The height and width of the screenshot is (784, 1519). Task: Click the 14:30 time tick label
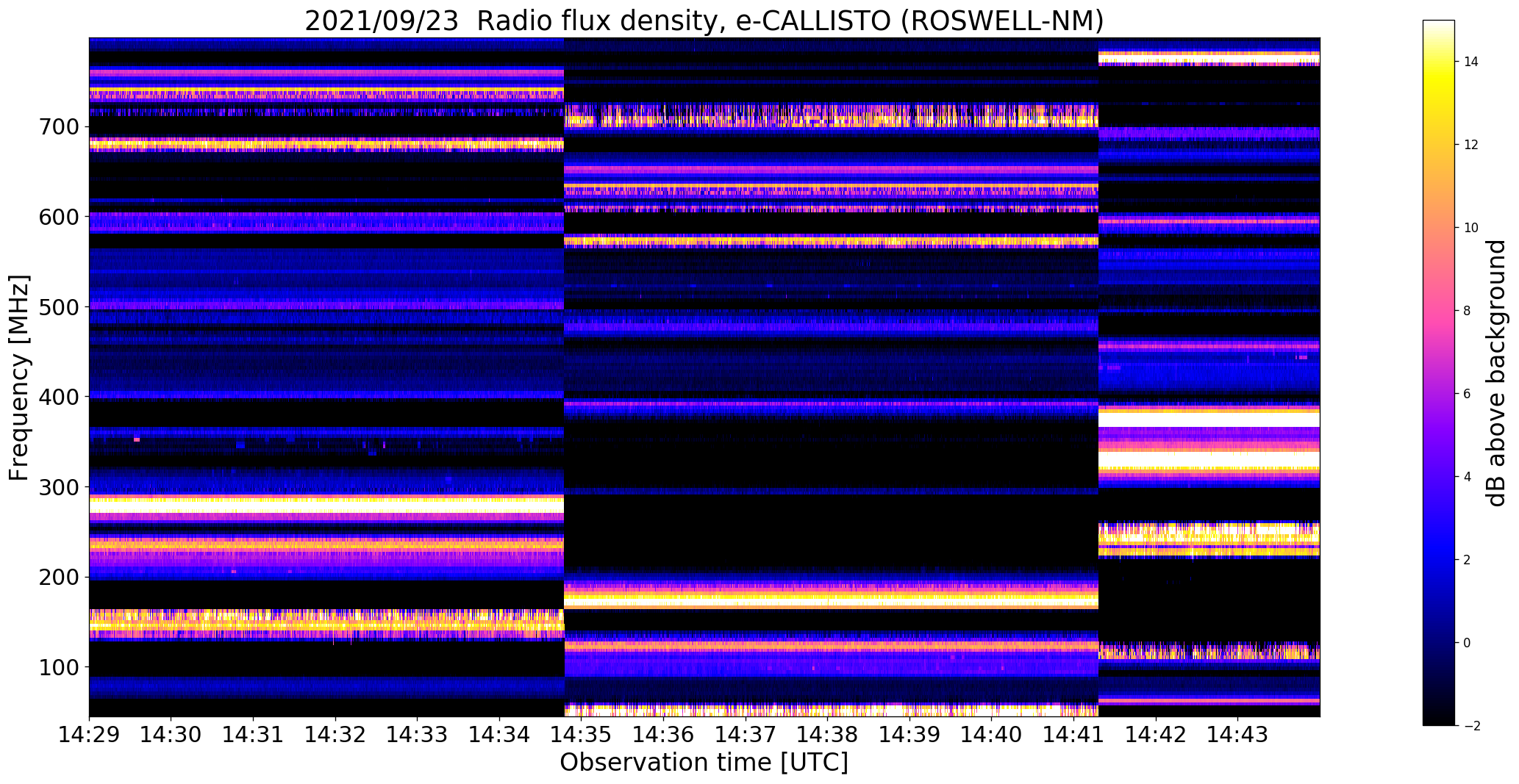tap(171, 735)
